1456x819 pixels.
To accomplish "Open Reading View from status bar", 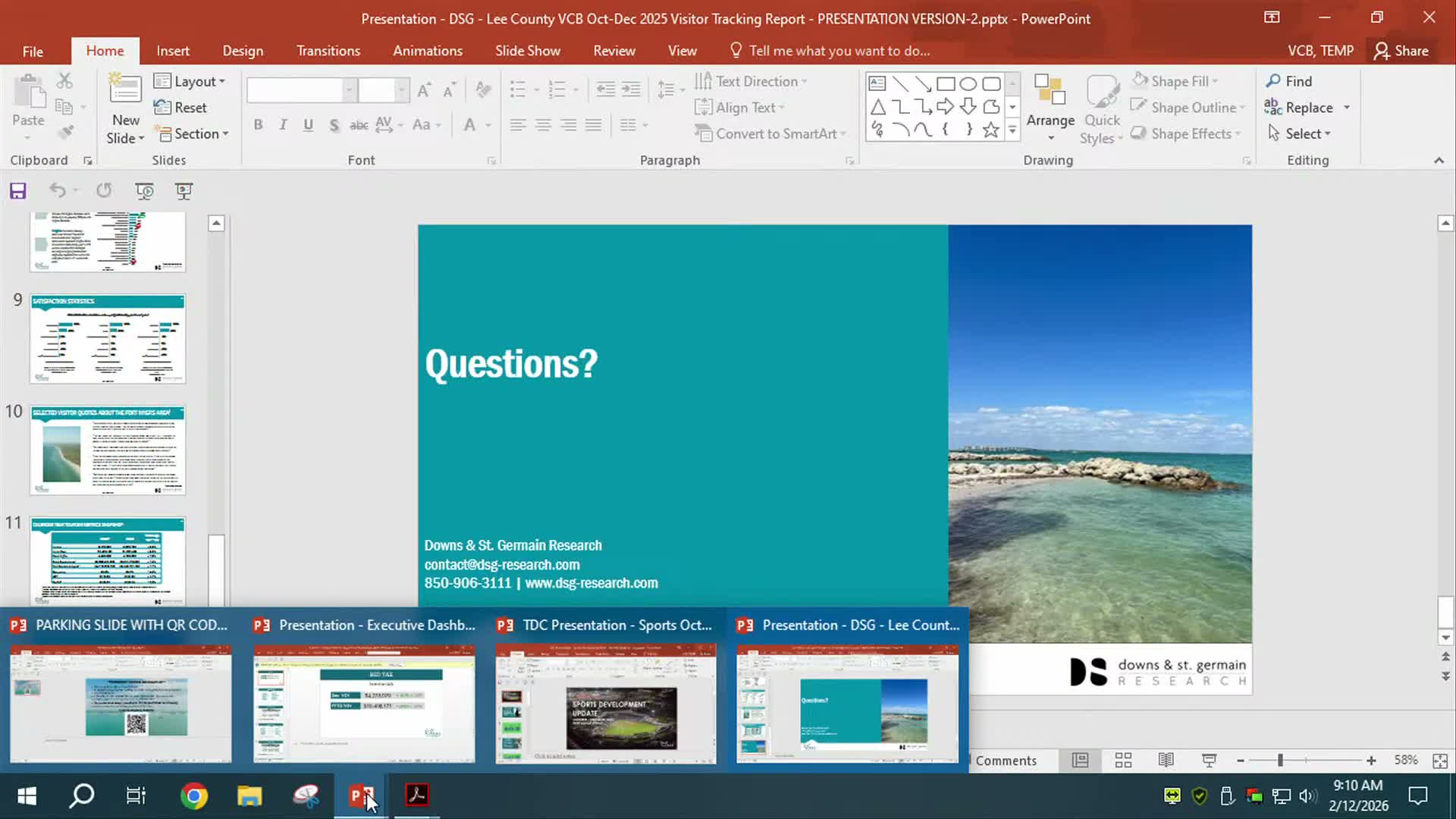I will (1166, 760).
